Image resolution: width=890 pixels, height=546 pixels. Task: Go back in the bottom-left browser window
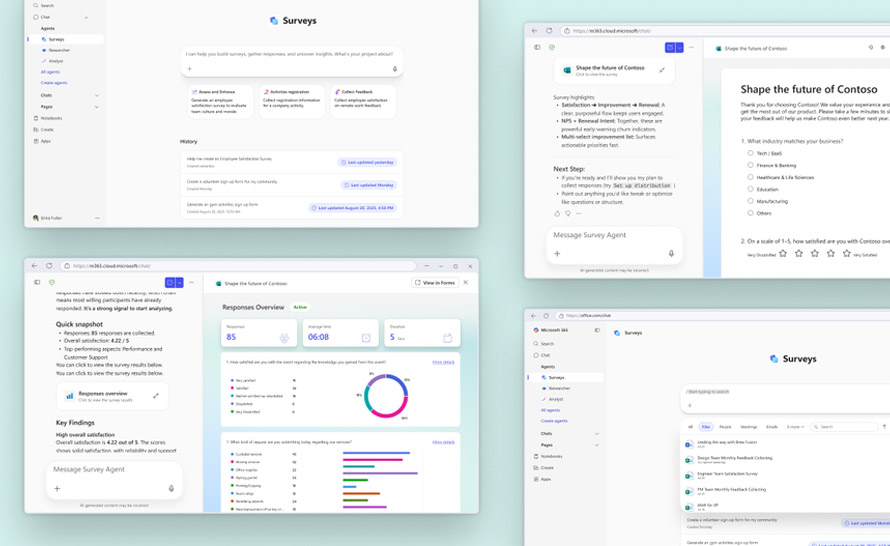tap(35, 266)
